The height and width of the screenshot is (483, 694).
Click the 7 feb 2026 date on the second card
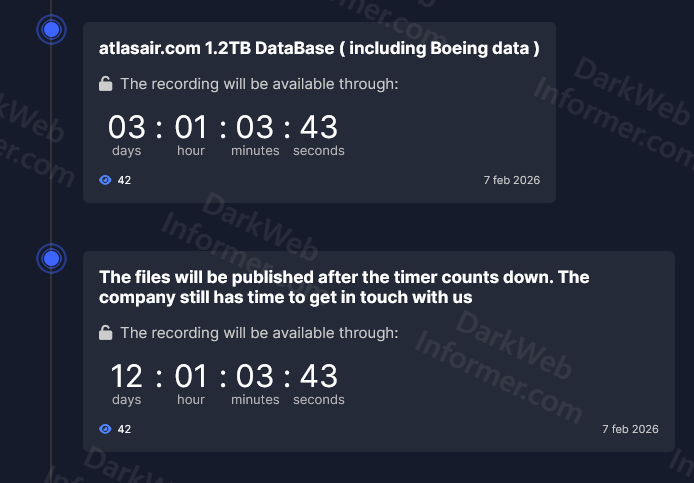630,429
